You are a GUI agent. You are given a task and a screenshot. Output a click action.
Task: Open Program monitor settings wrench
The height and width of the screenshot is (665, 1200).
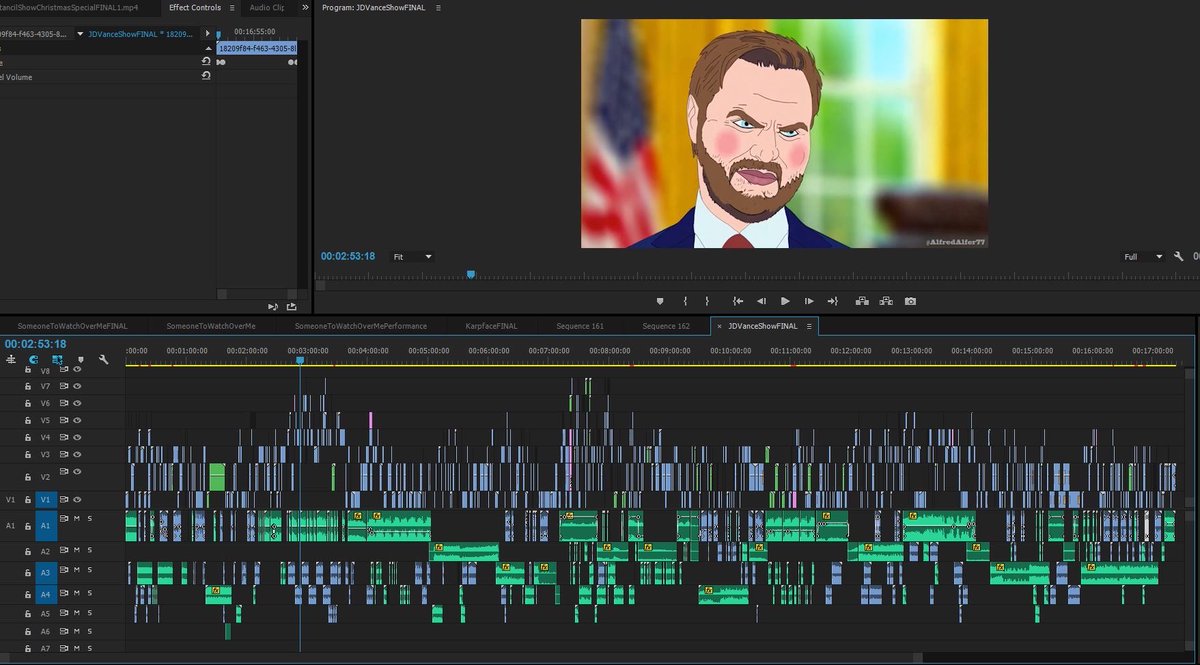pos(1179,257)
